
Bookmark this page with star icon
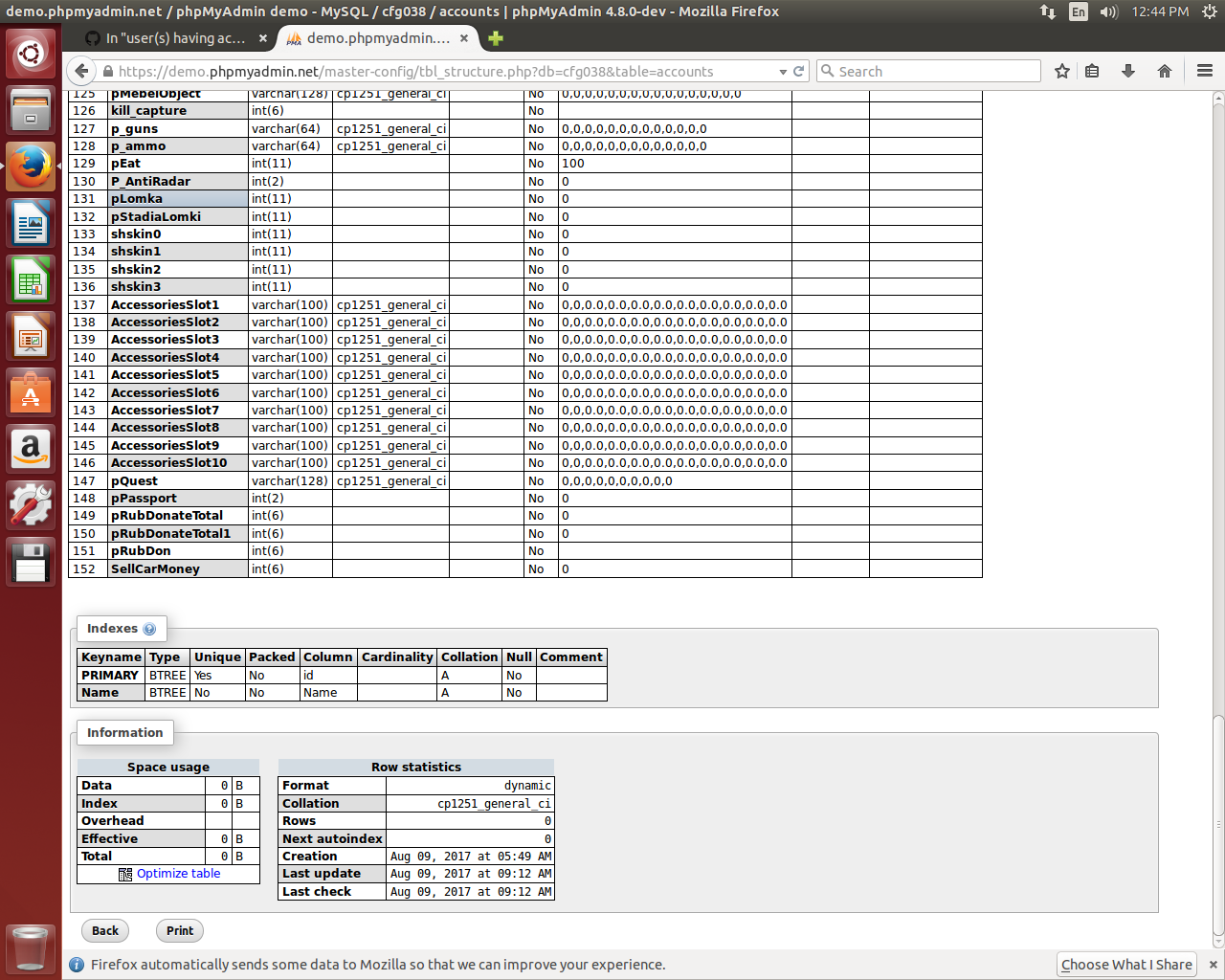coord(1062,71)
